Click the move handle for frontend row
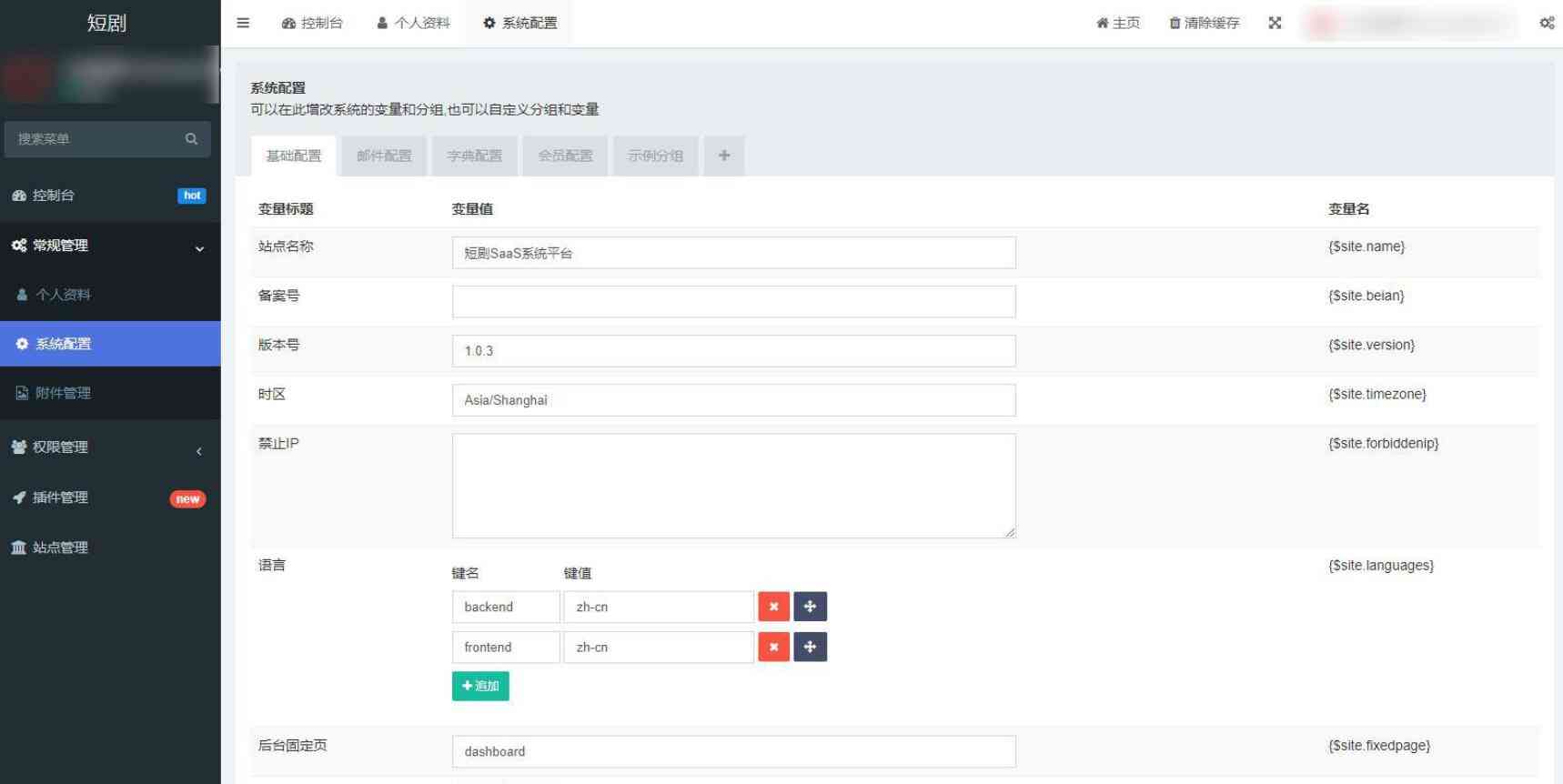This screenshot has height=784, width=1563. point(810,647)
